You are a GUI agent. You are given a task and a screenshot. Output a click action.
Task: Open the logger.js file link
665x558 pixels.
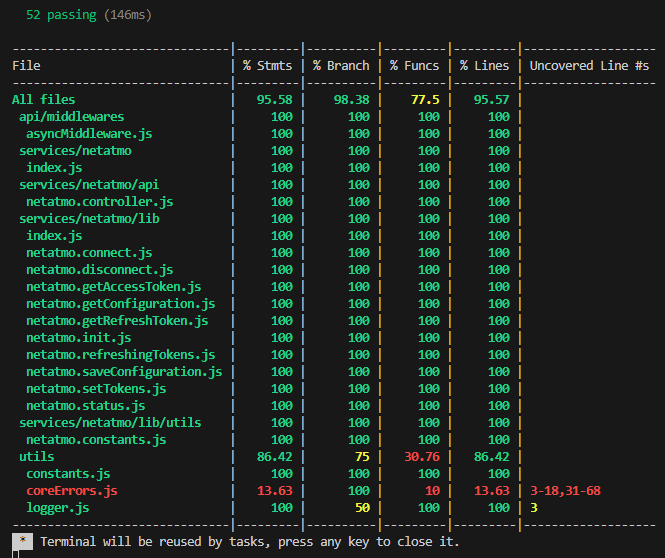pyautogui.click(x=60, y=508)
